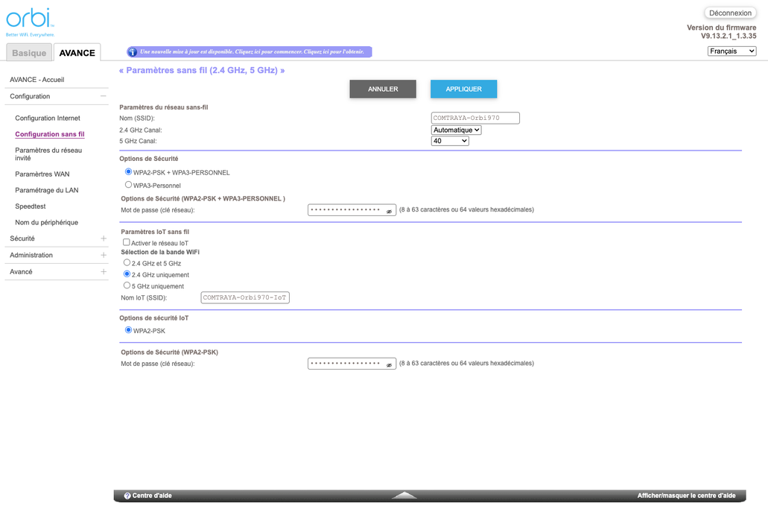
Task: Click the Nom (SSID) input field
Action: coord(475,118)
